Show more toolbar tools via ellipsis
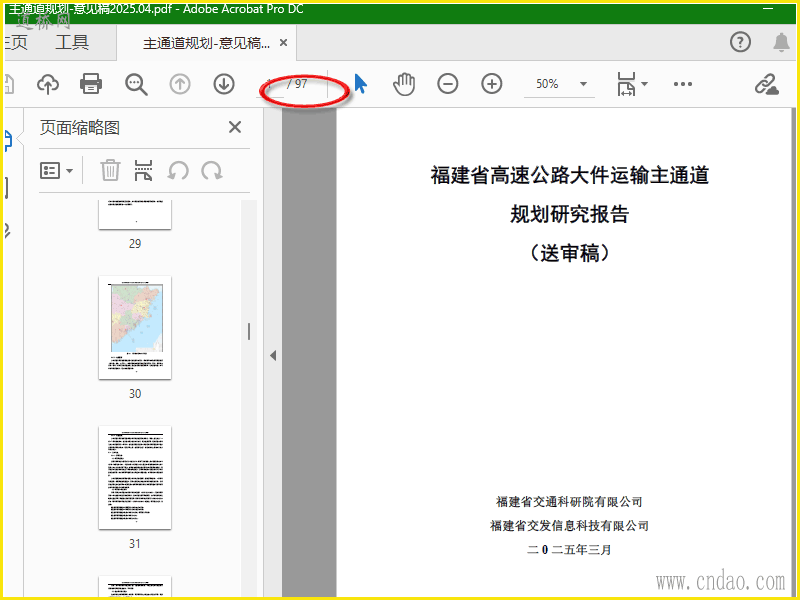Viewport: 800px width, 600px height. pos(683,84)
